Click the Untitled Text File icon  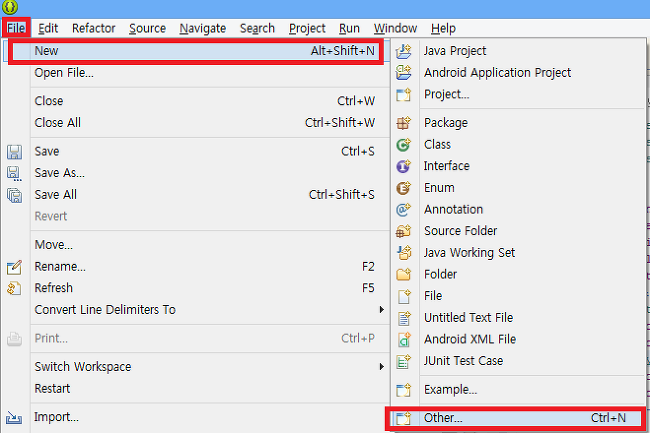(403, 317)
